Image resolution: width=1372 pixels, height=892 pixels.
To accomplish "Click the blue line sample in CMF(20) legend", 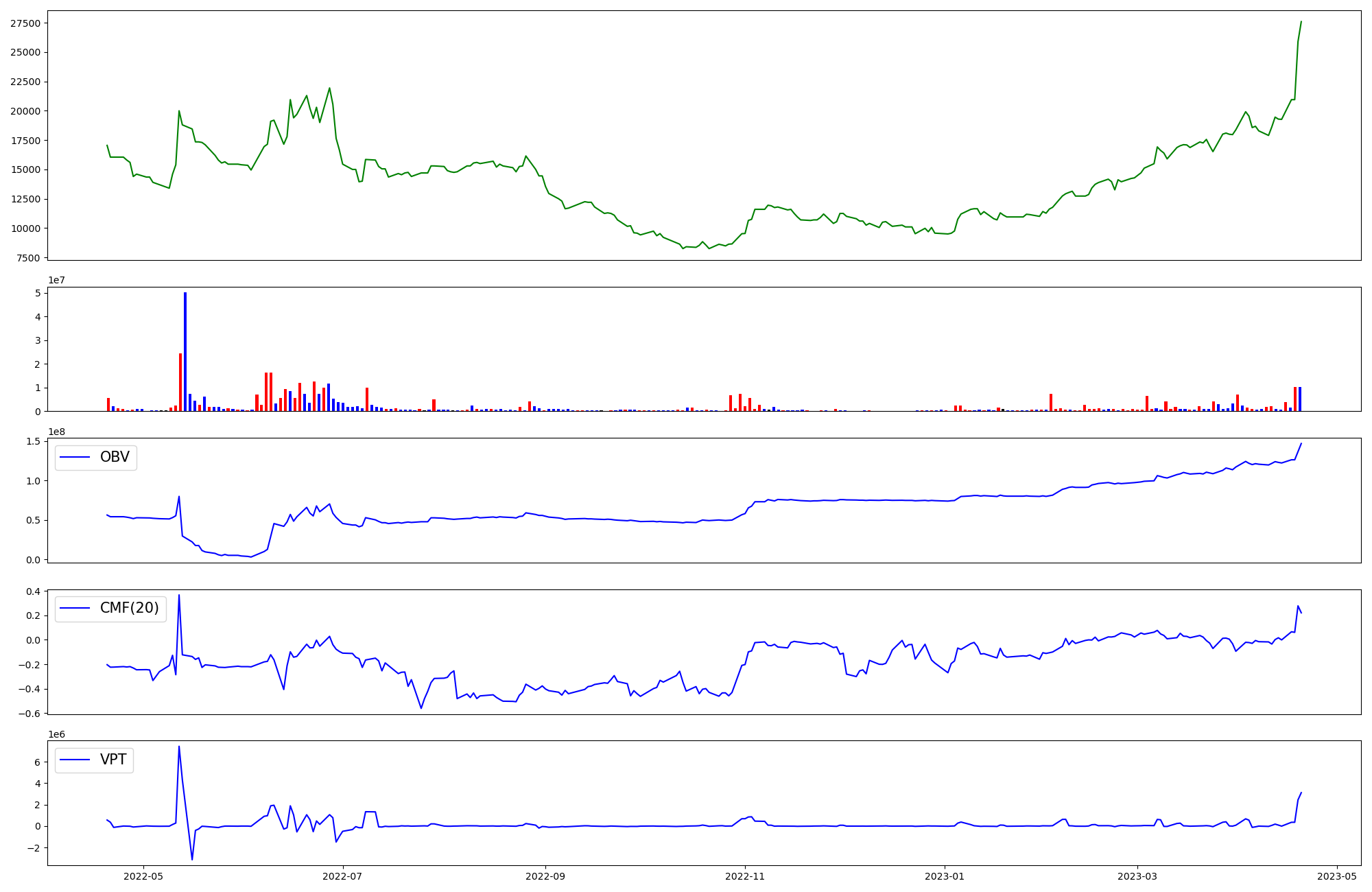I will pos(75,609).
